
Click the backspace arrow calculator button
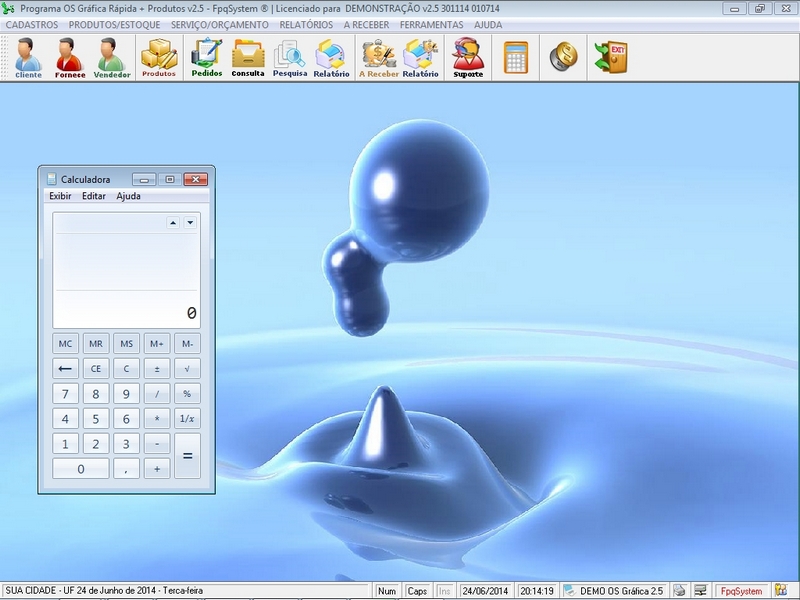[65, 368]
